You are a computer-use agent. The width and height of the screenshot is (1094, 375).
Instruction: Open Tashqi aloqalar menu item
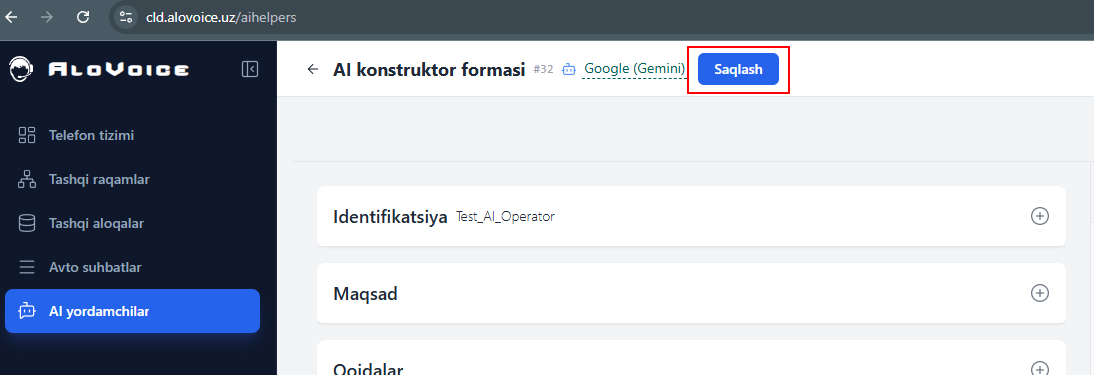pos(133,223)
